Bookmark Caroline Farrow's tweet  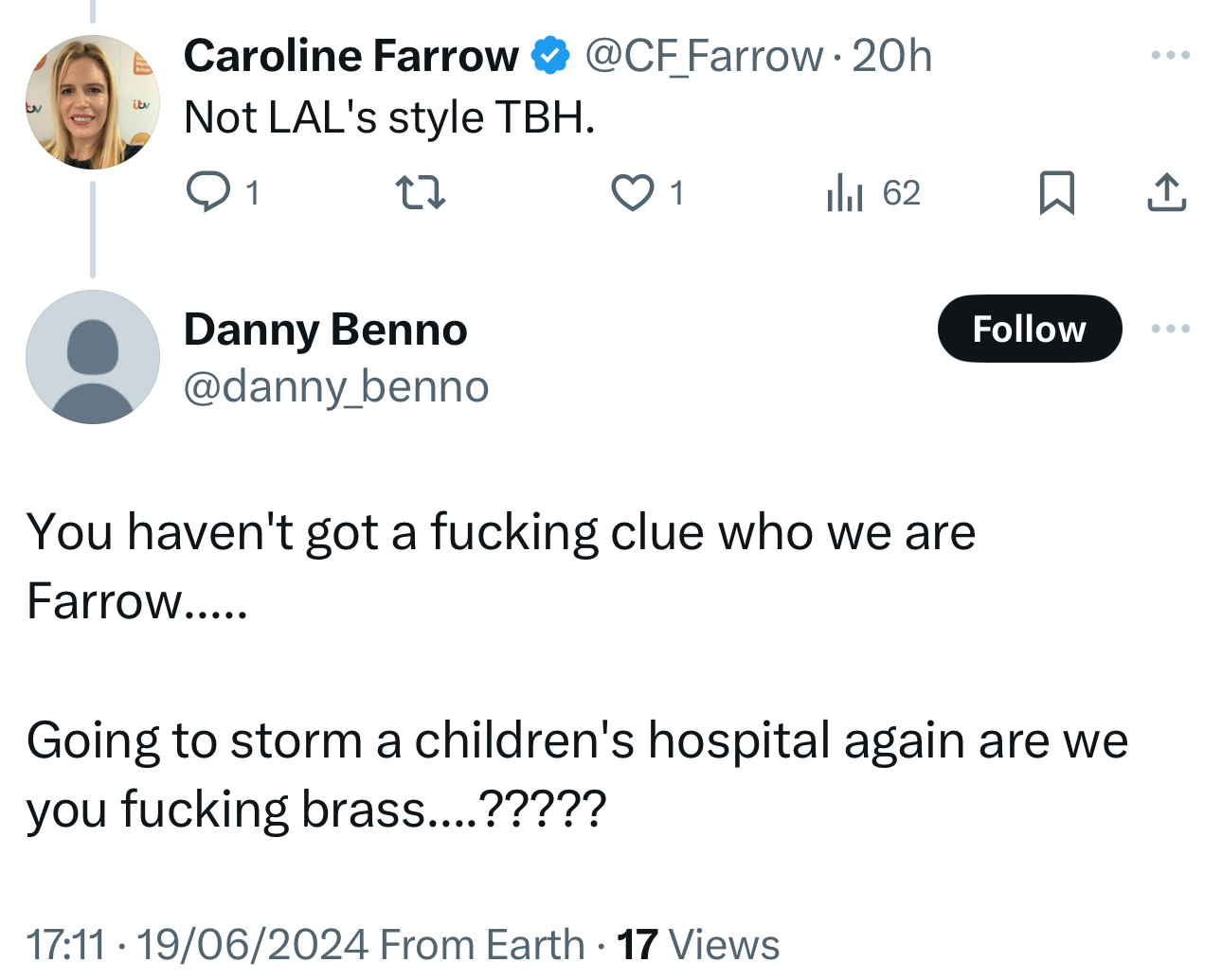(x=1056, y=192)
